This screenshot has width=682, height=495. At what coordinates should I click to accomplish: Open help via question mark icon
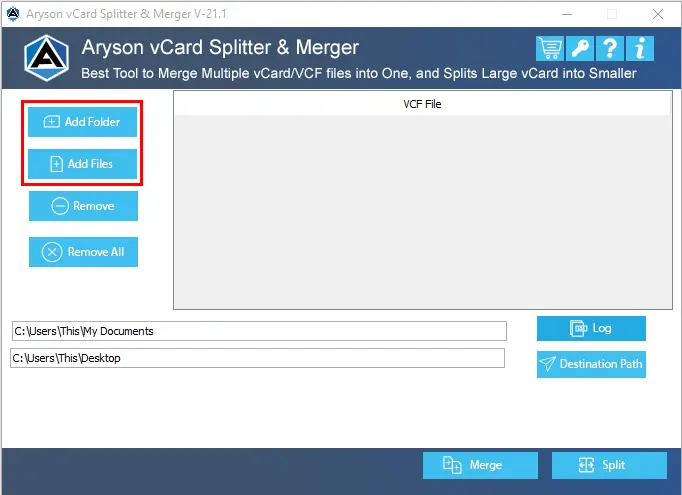[x=610, y=48]
